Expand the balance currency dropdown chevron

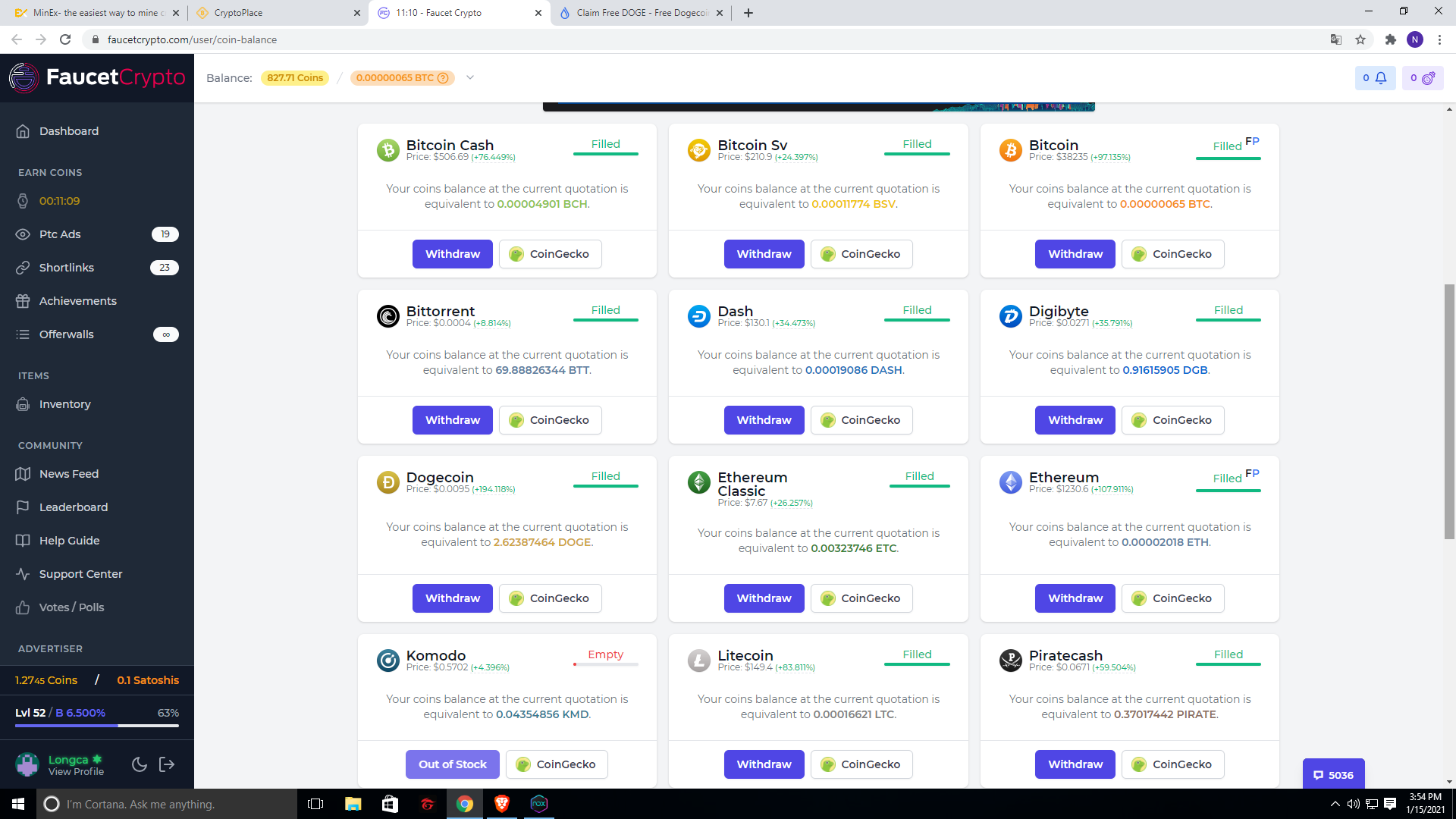[470, 77]
